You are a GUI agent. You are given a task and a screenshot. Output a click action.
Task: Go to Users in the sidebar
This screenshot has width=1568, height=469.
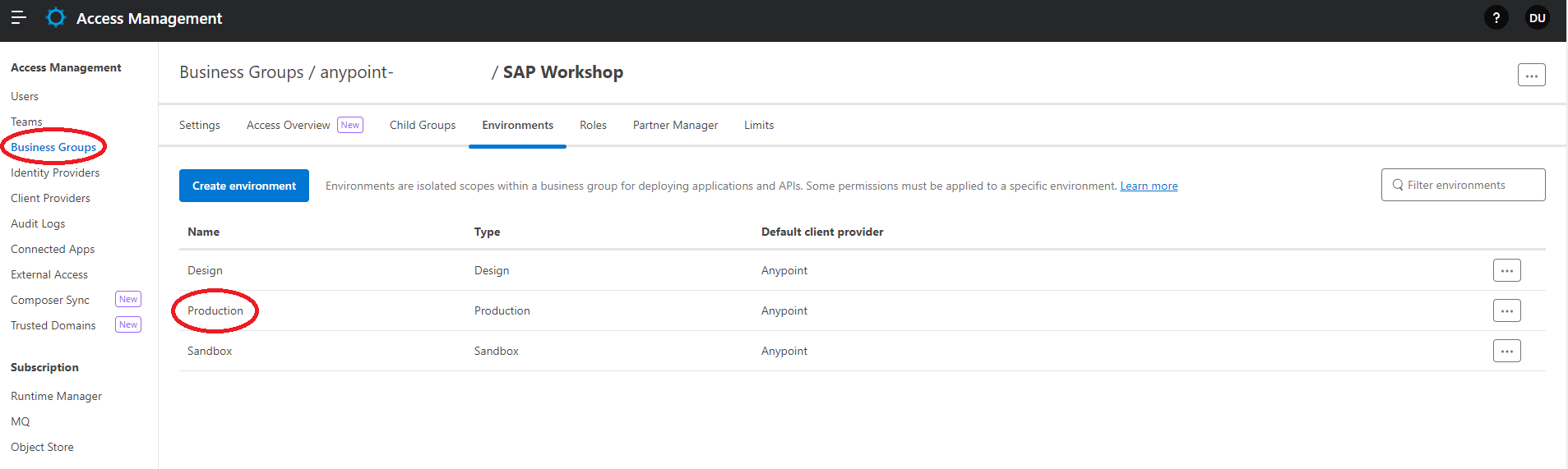(25, 96)
